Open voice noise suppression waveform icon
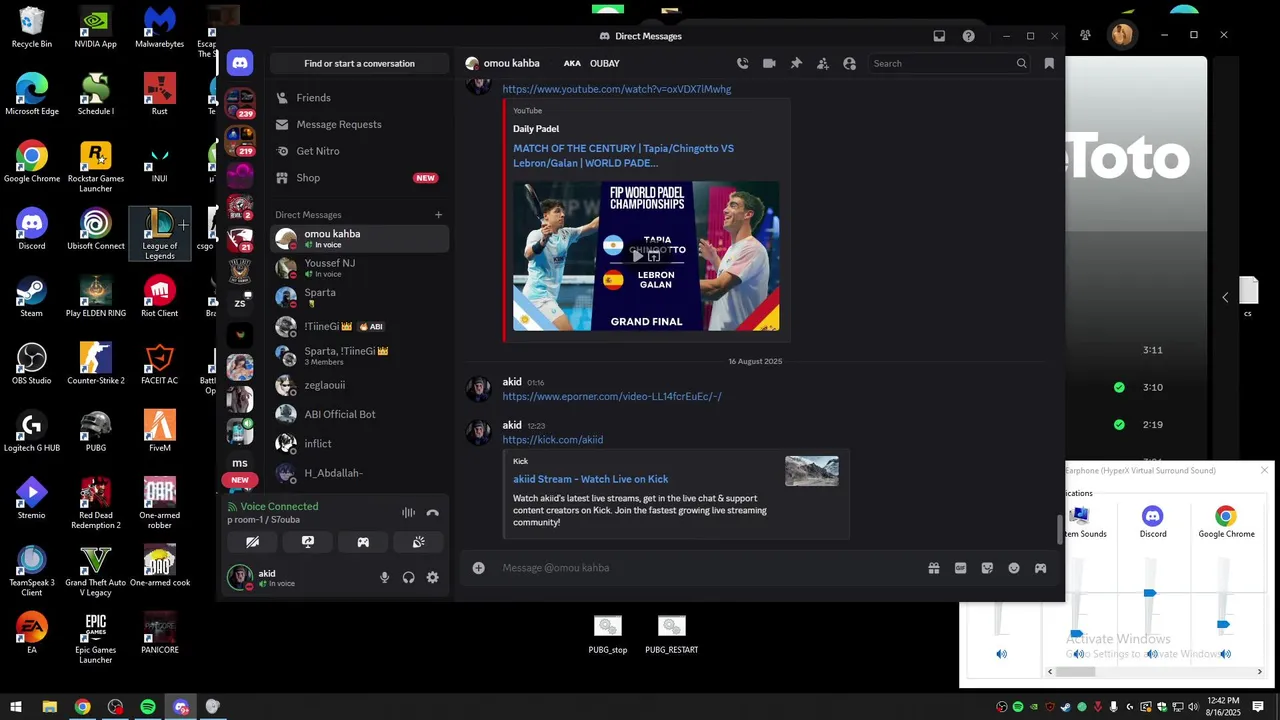 click(x=408, y=513)
